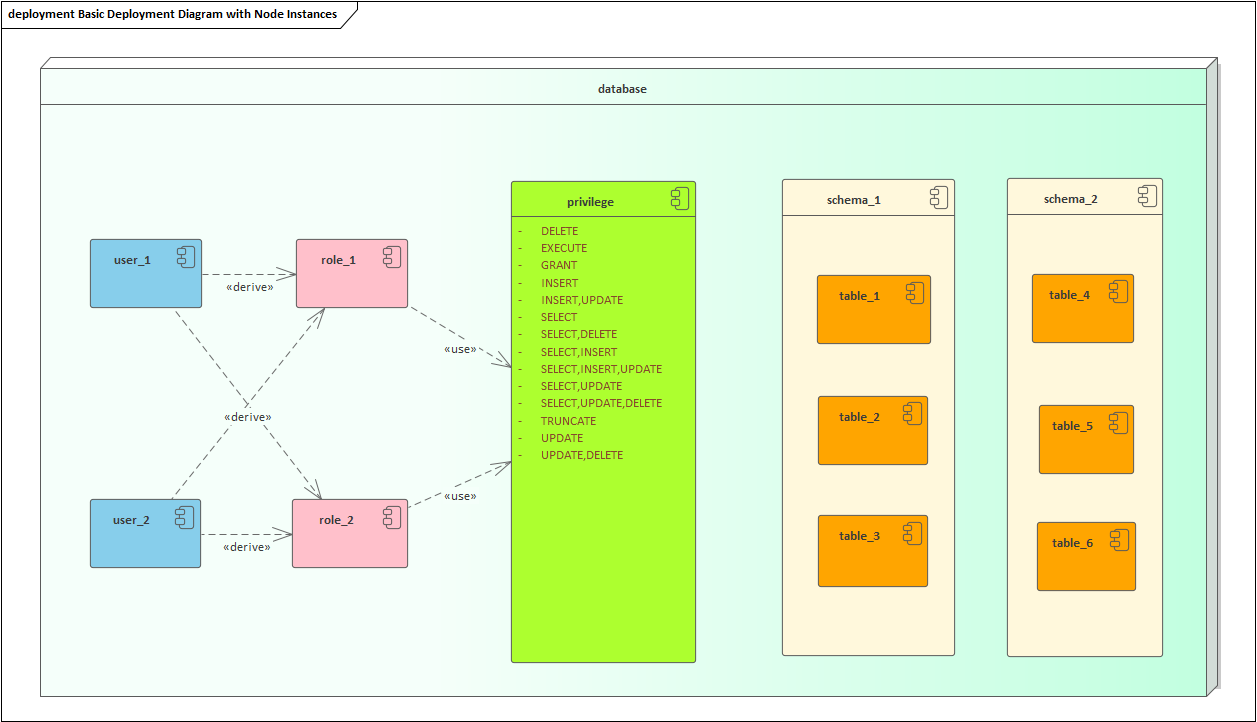Select the role_1 component label

(x=338, y=260)
